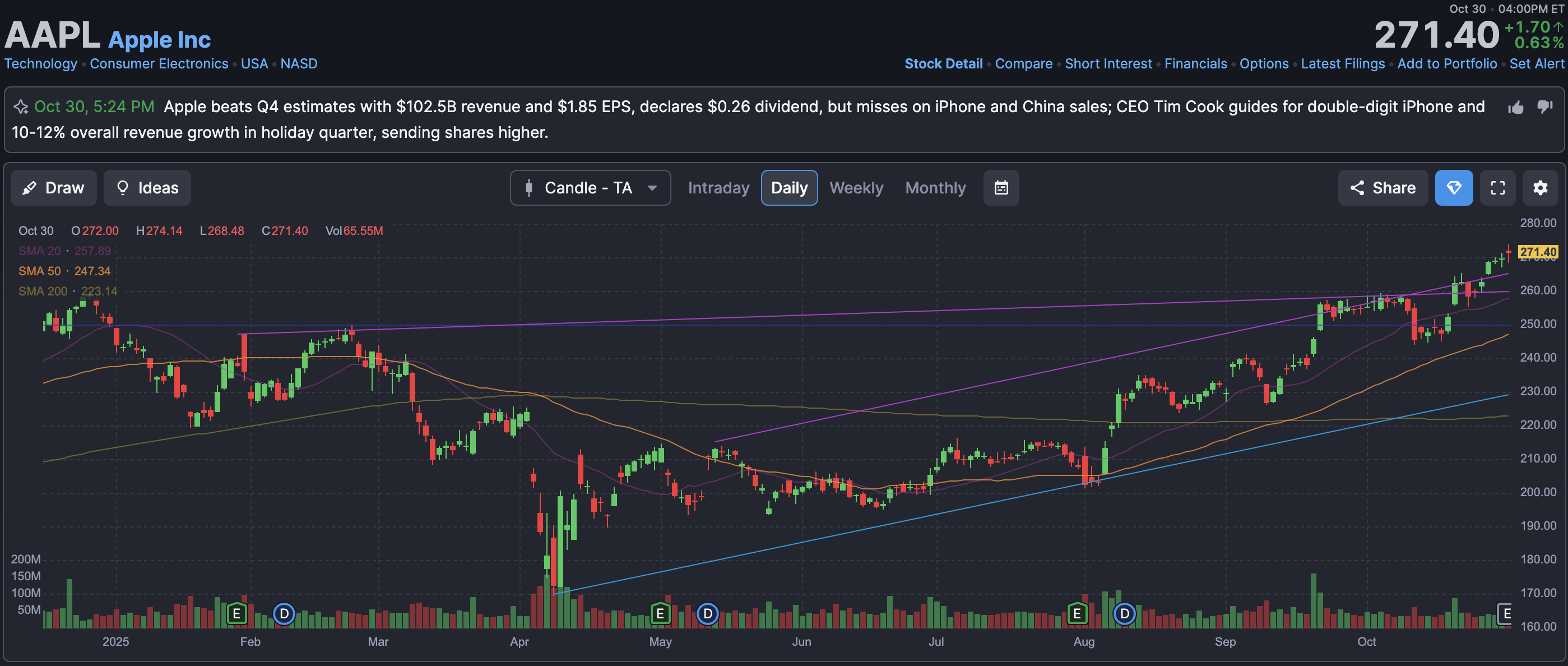This screenshot has width=1568, height=666.
Task: Open the Candle - TA chart type dropdown
Action: pyautogui.click(x=590, y=187)
